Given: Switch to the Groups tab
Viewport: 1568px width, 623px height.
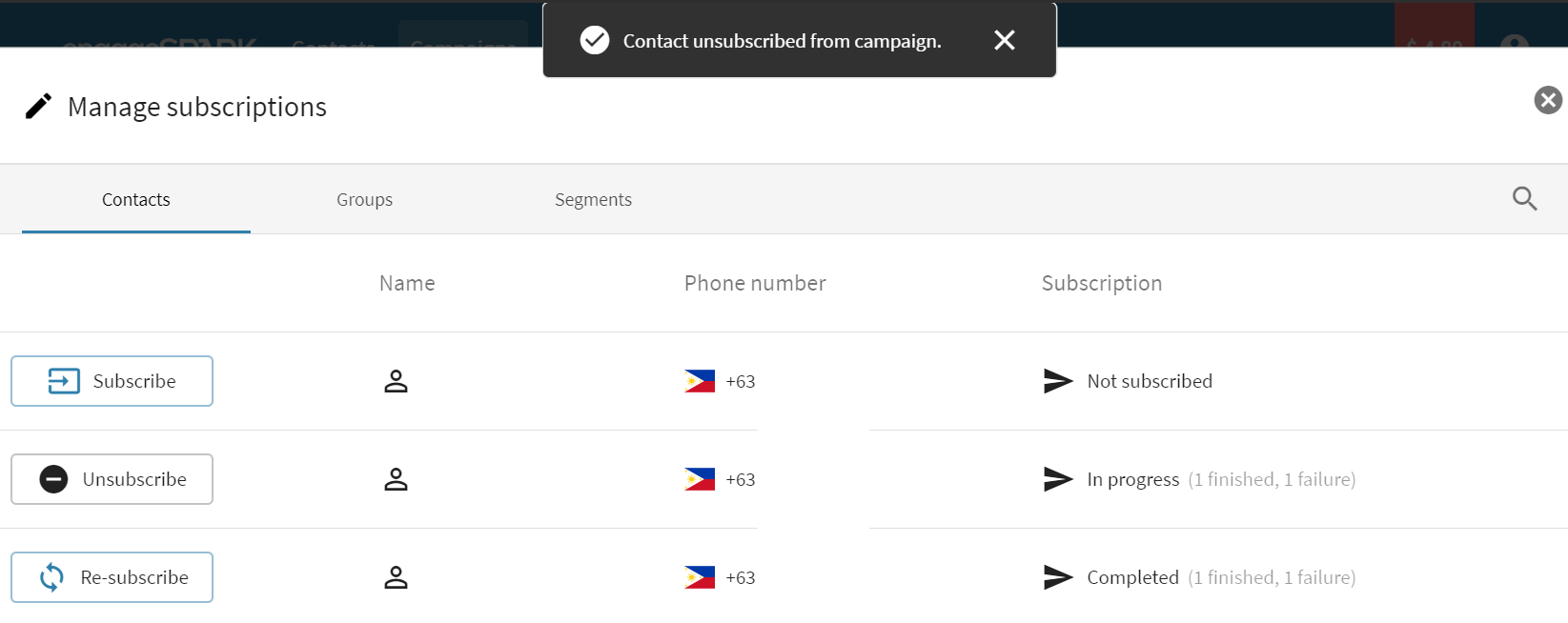Looking at the screenshot, I should point(364,200).
